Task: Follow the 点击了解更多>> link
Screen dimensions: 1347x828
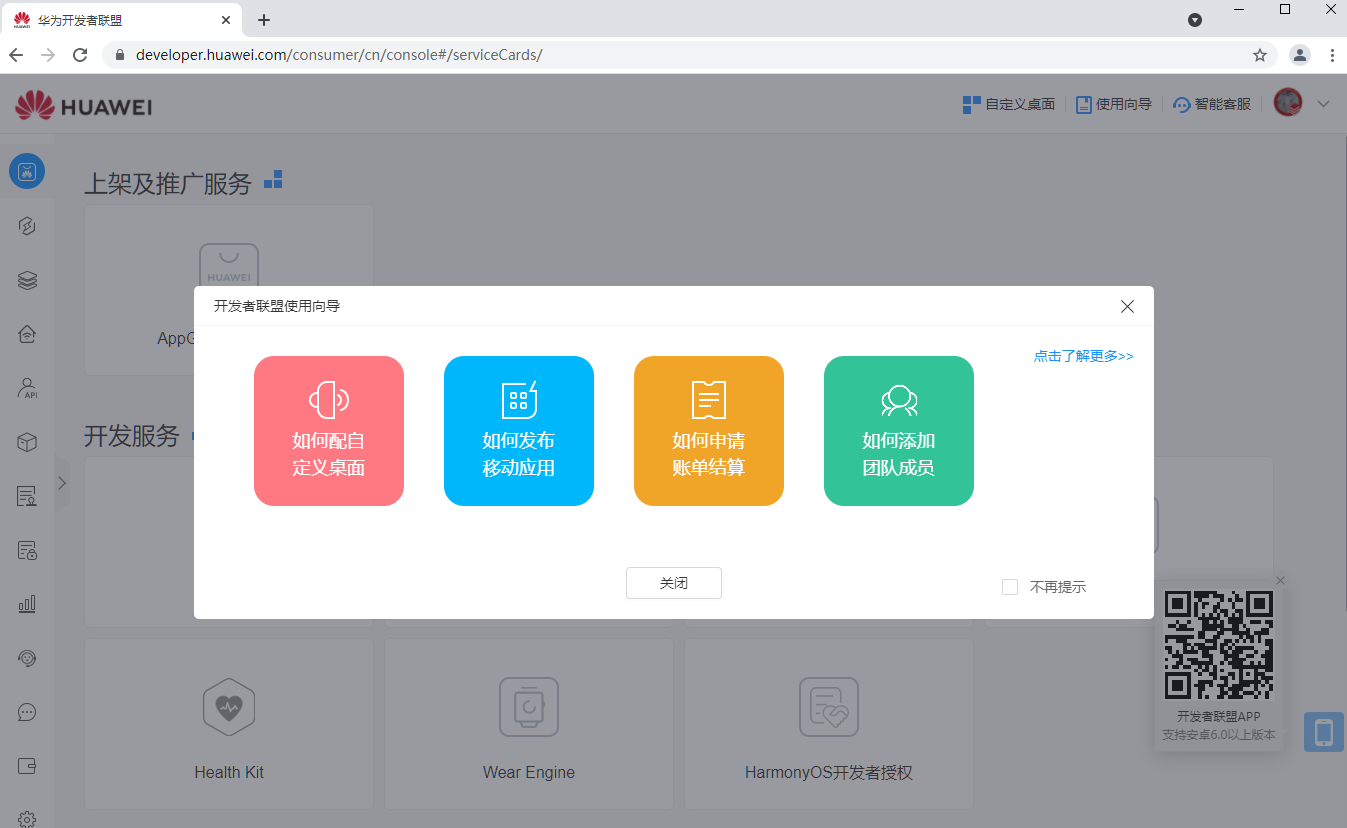Action: (x=1084, y=356)
